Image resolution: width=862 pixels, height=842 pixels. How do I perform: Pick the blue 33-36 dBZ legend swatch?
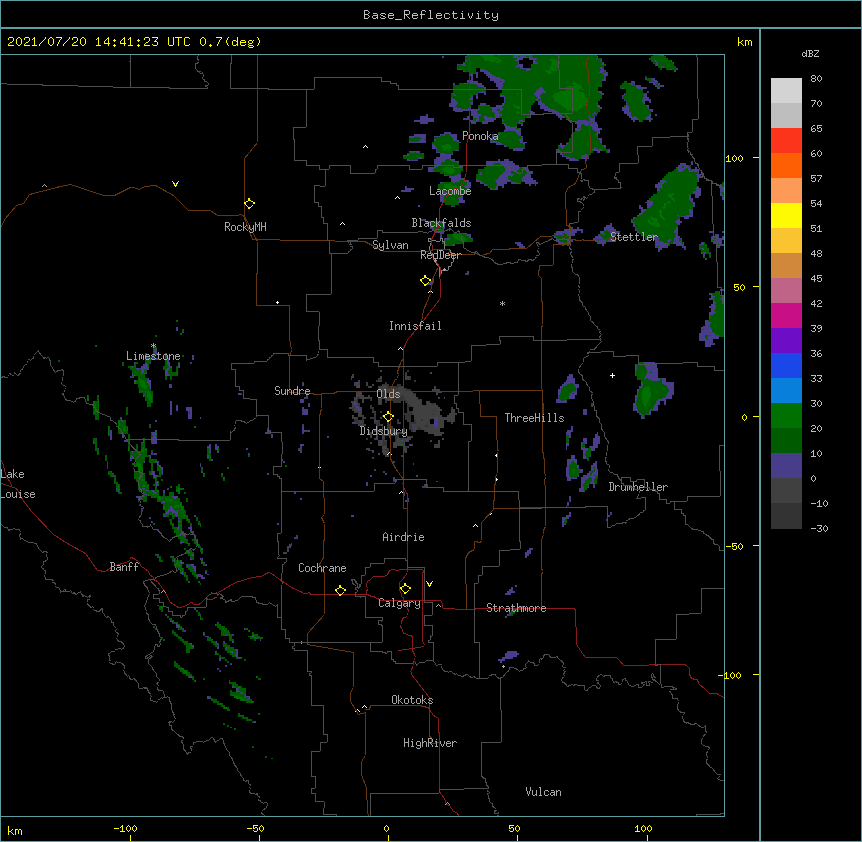point(786,365)
